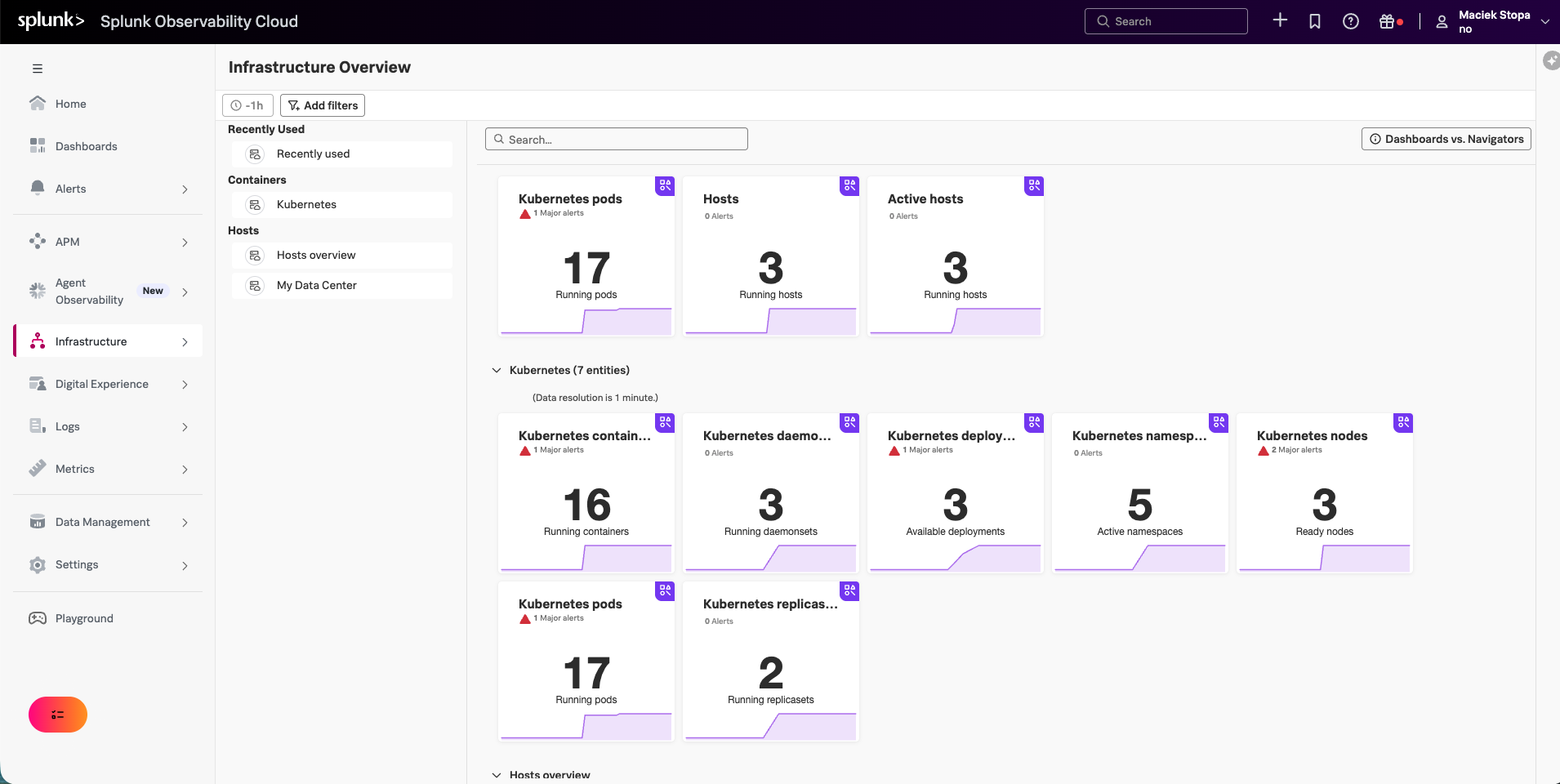Click the Home icon in the sidebar
The width and height of the screenshot is (1560, 784).
point(38,103)
